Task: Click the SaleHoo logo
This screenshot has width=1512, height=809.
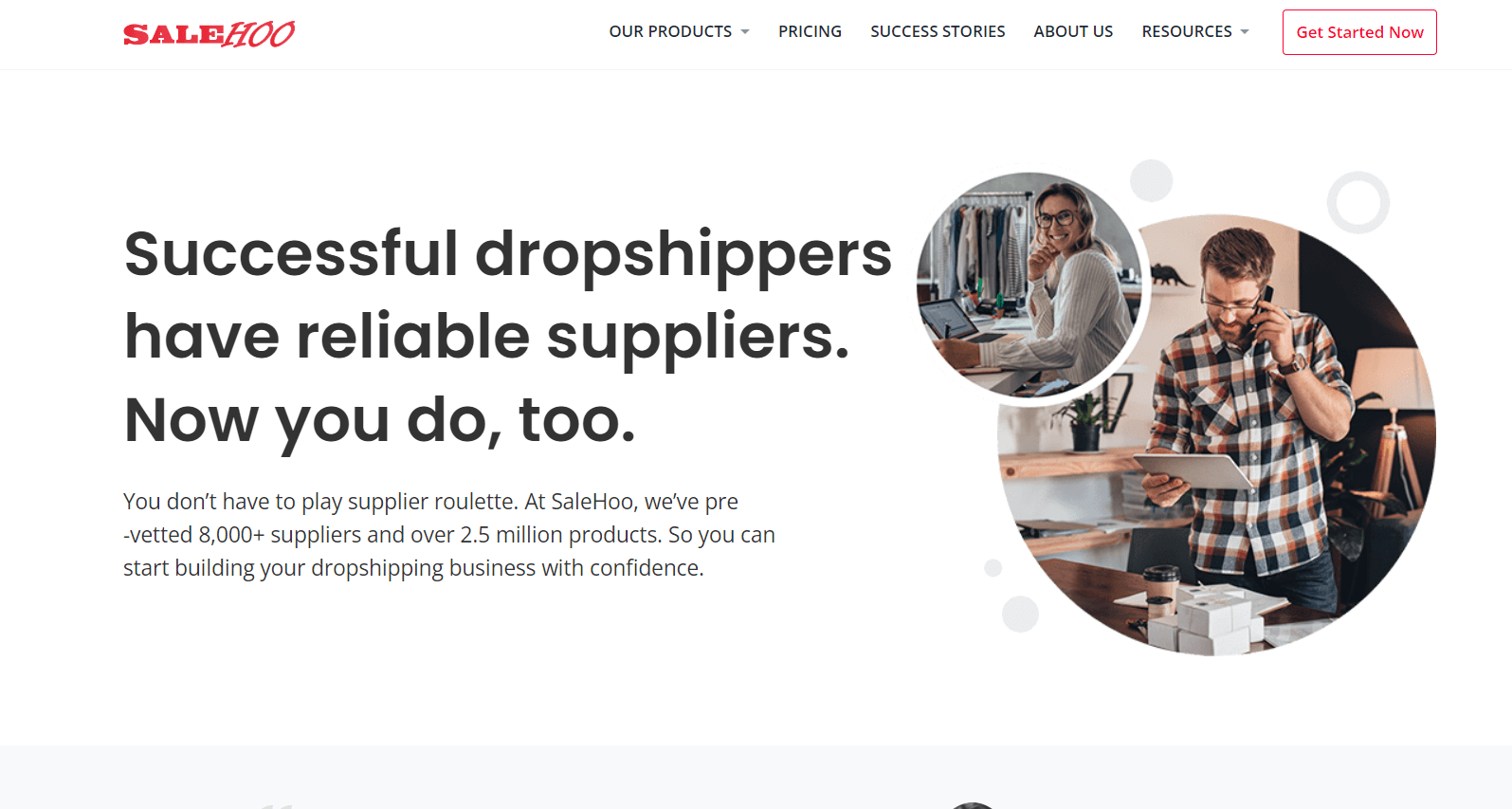Action: pyautogui.click(x=209, y=34)
